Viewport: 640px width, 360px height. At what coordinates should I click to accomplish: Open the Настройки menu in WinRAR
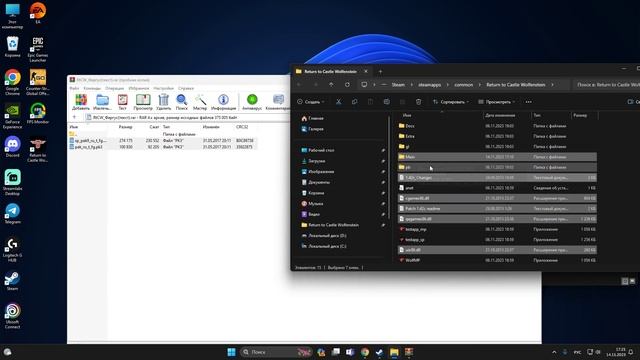click(x=164, y=88)
